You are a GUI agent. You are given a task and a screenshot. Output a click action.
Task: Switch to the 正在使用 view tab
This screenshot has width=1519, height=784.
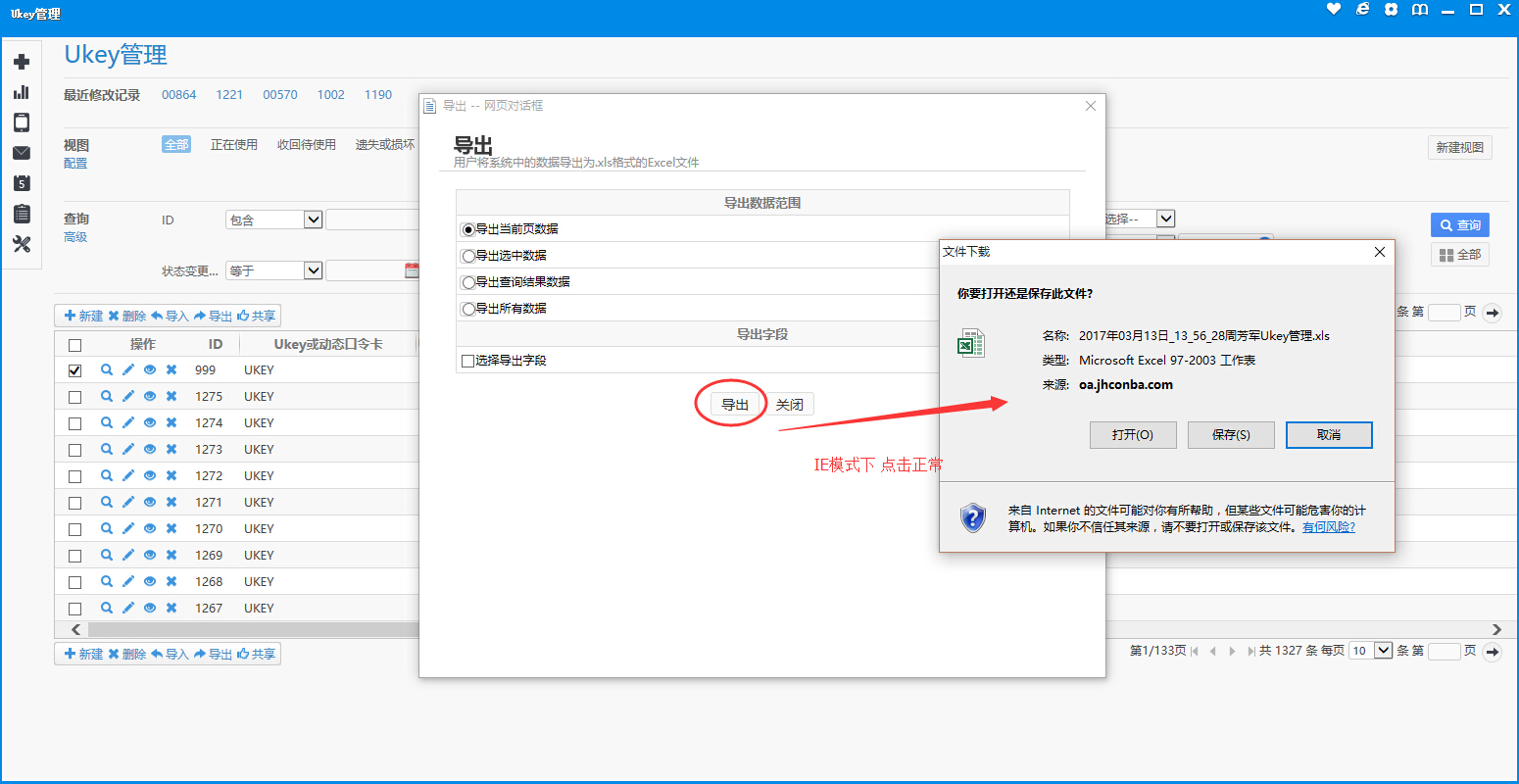point(233,145)
